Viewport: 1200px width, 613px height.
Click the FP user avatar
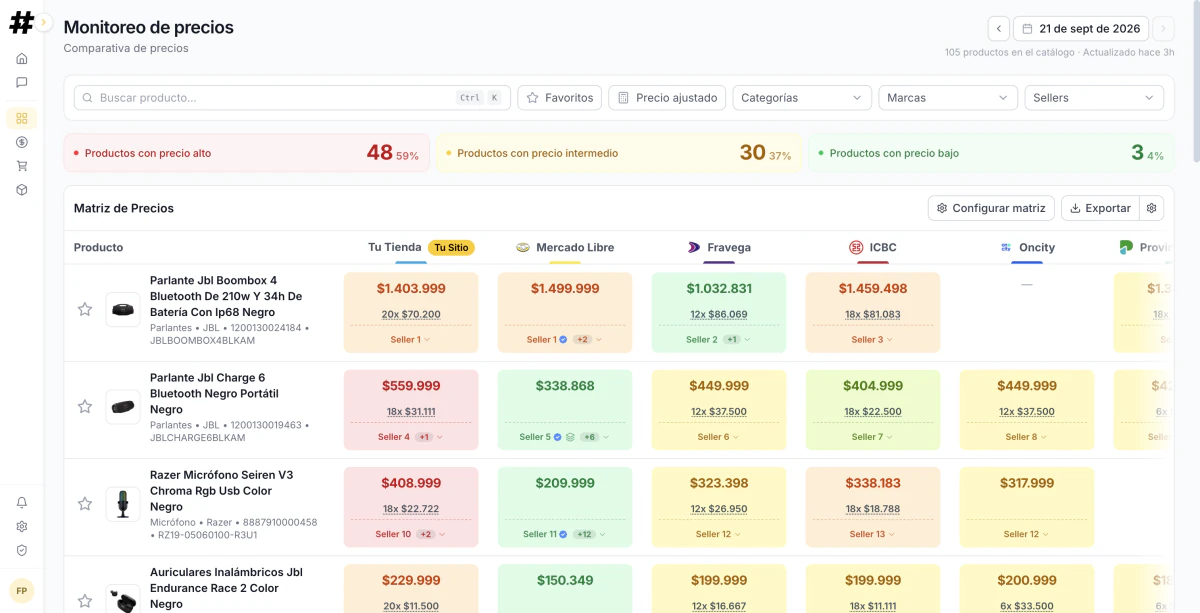click(22, 591)
